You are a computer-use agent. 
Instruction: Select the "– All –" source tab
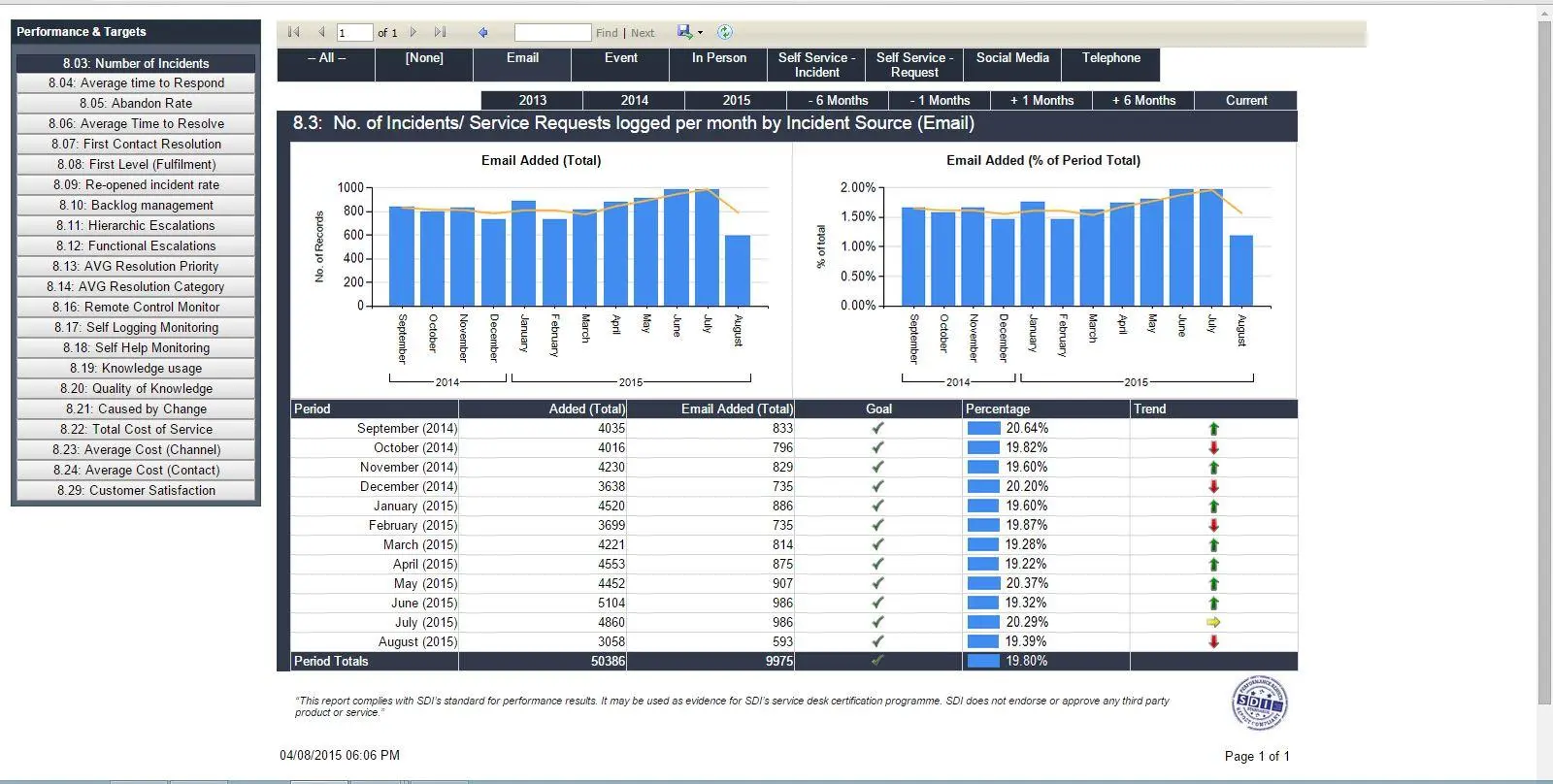[x=326, y=65]
